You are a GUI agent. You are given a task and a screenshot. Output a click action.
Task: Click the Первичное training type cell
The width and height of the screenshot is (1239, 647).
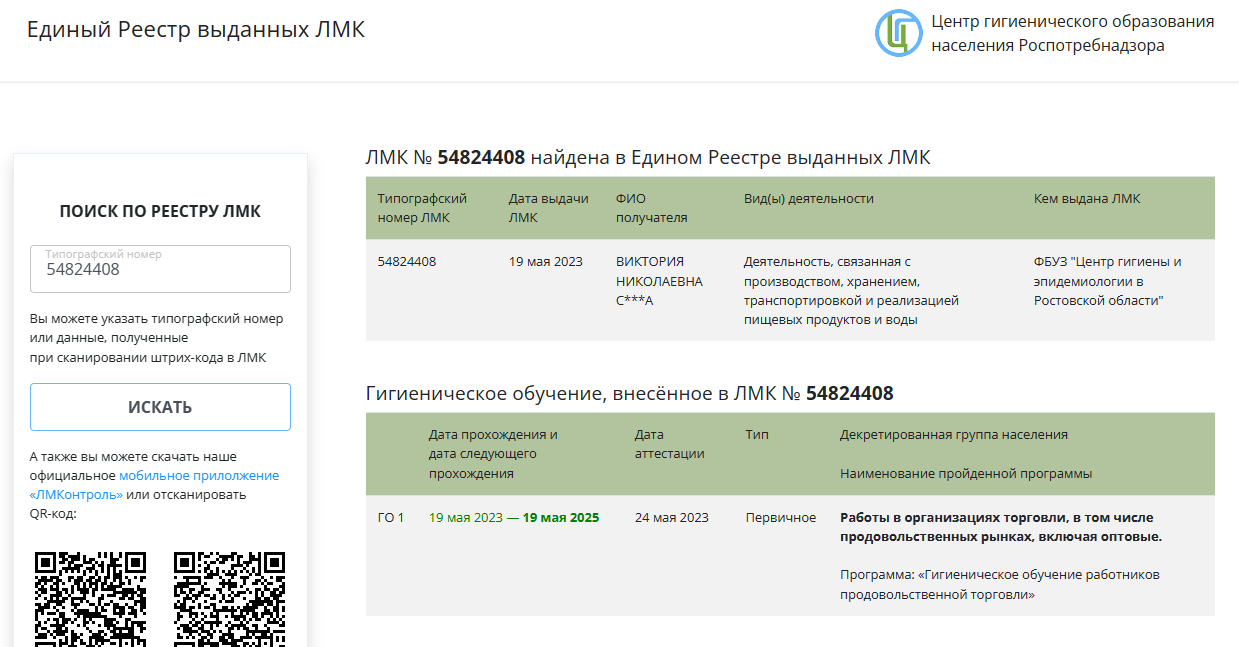click(x=780, y=518)
